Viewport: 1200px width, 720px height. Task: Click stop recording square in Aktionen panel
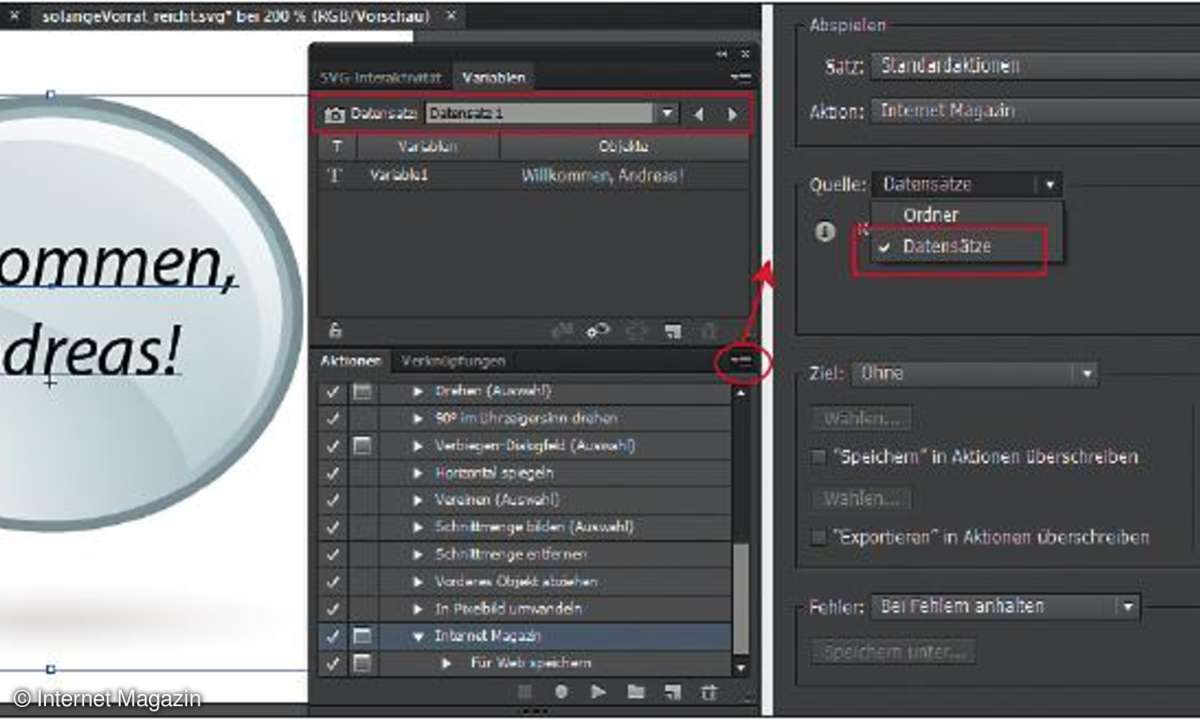[525, 691]
